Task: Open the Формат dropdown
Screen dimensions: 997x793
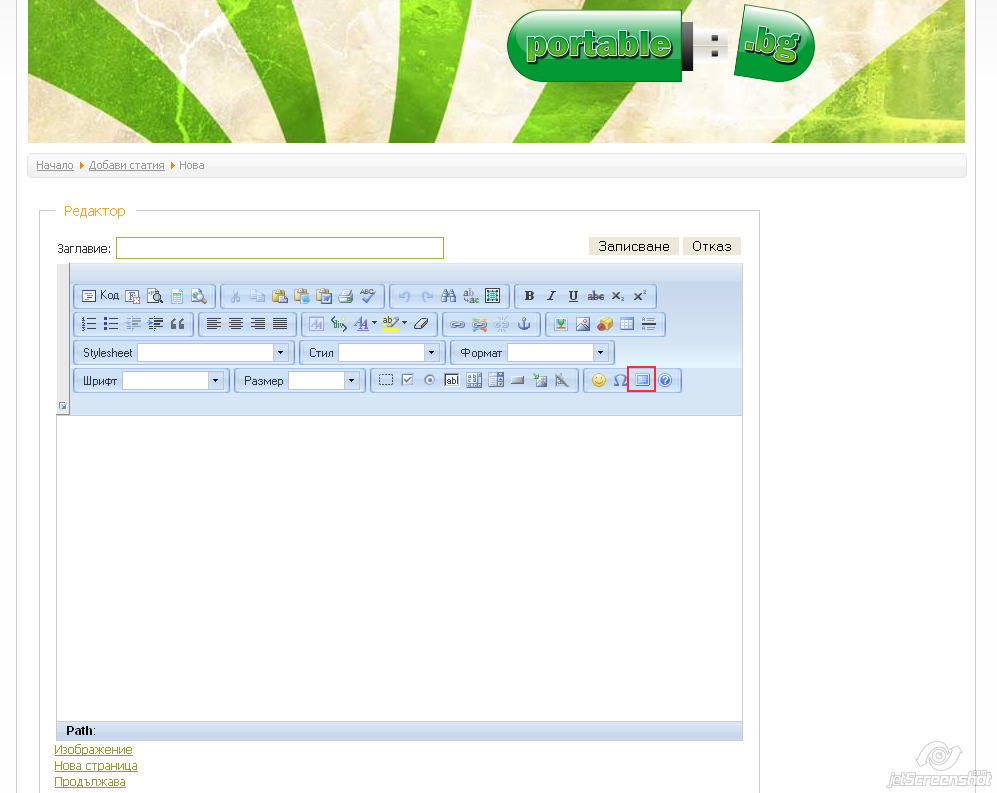Action: [x=600, y=352]
